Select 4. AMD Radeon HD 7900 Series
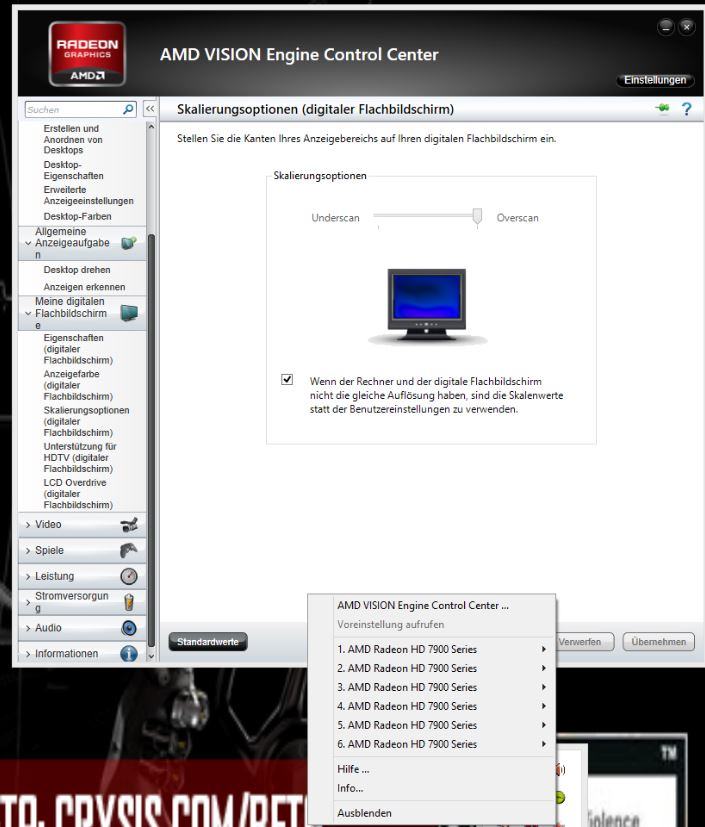705x827 pixels. [x=431, y=706]
